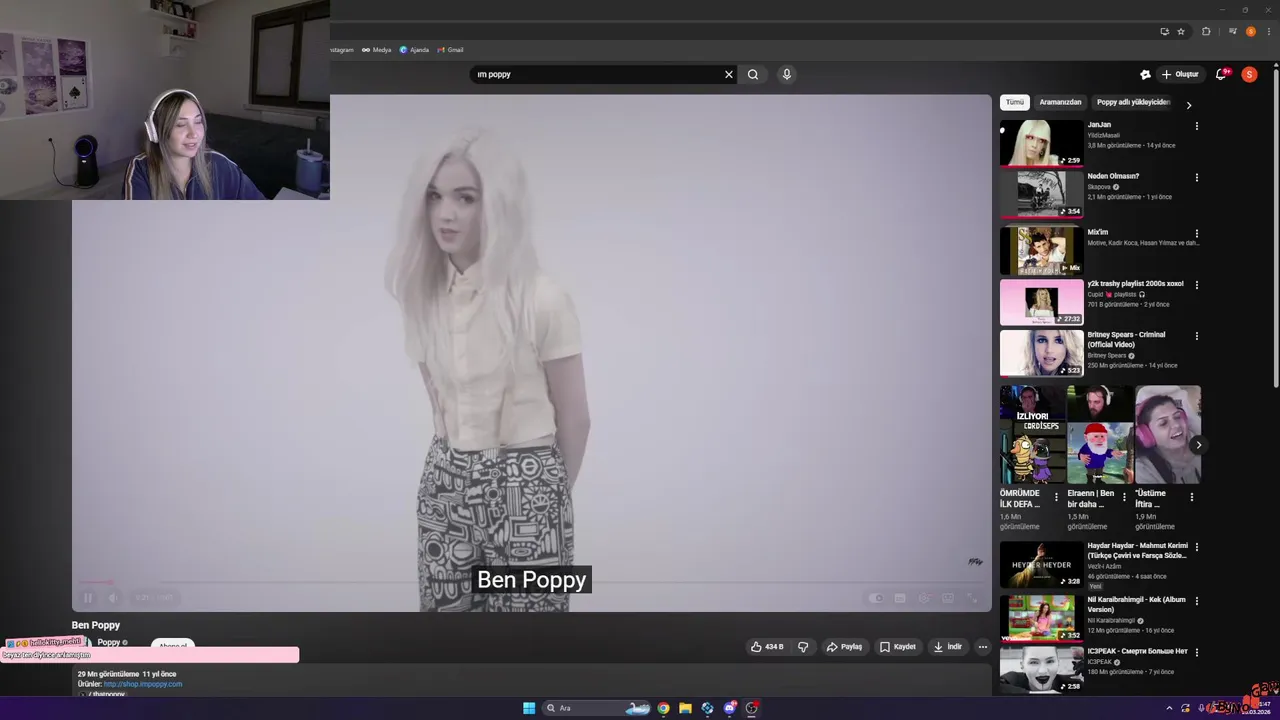Image resolution: width=1280 pixels, height=720 pixels.
Task: Show more filter chips arrow
Action: coord(1189,105)
